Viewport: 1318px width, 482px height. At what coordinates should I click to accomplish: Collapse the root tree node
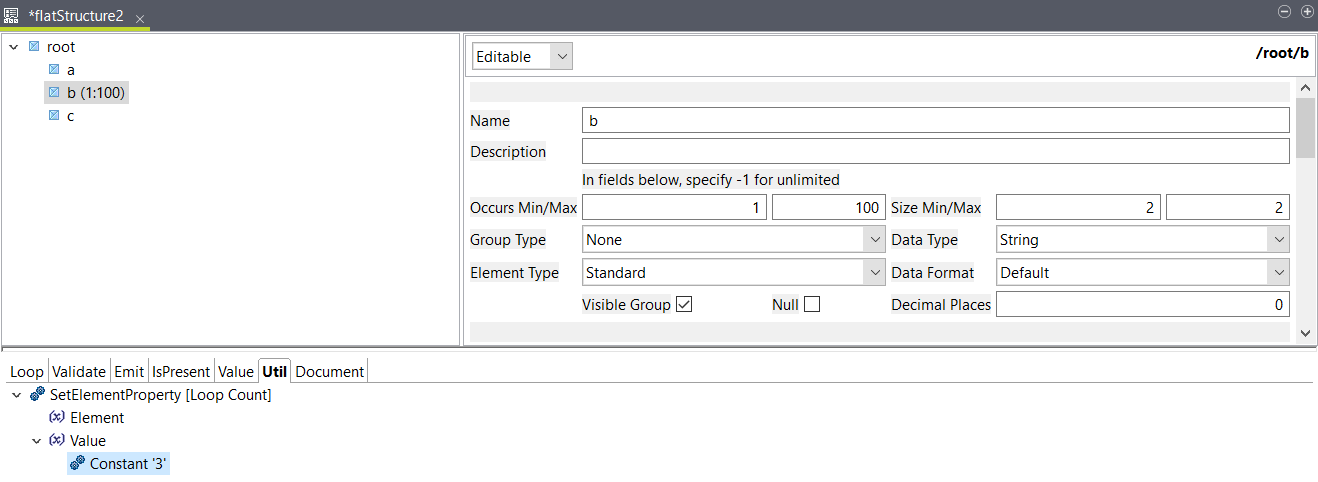(x=14, y=47)
